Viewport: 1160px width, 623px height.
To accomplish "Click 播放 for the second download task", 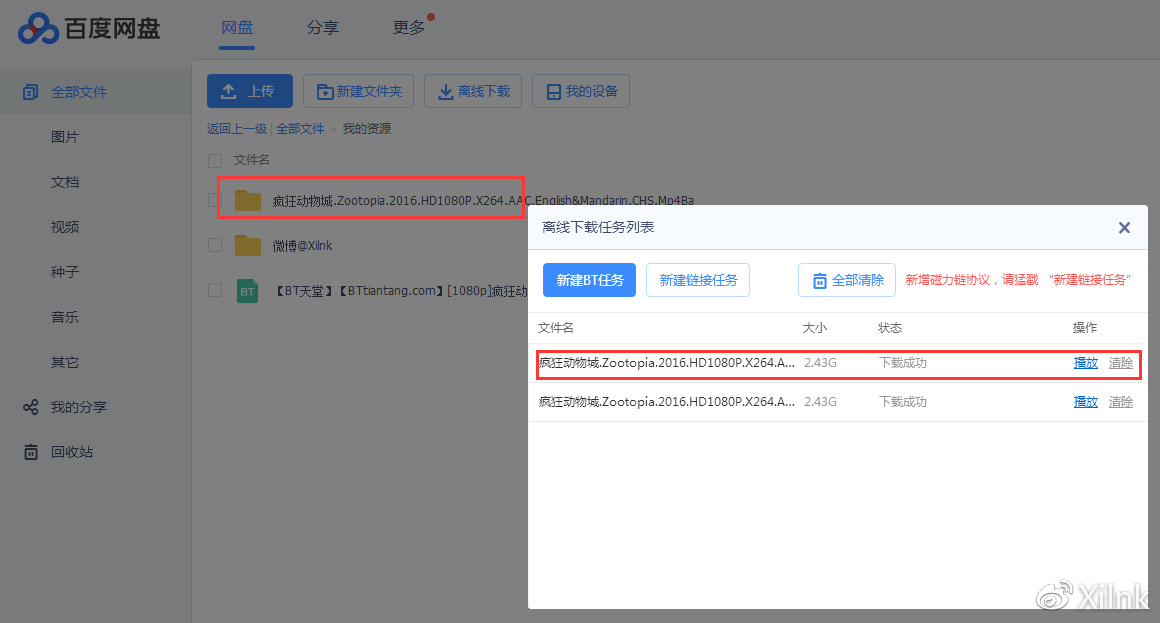I will point(1085,402).
